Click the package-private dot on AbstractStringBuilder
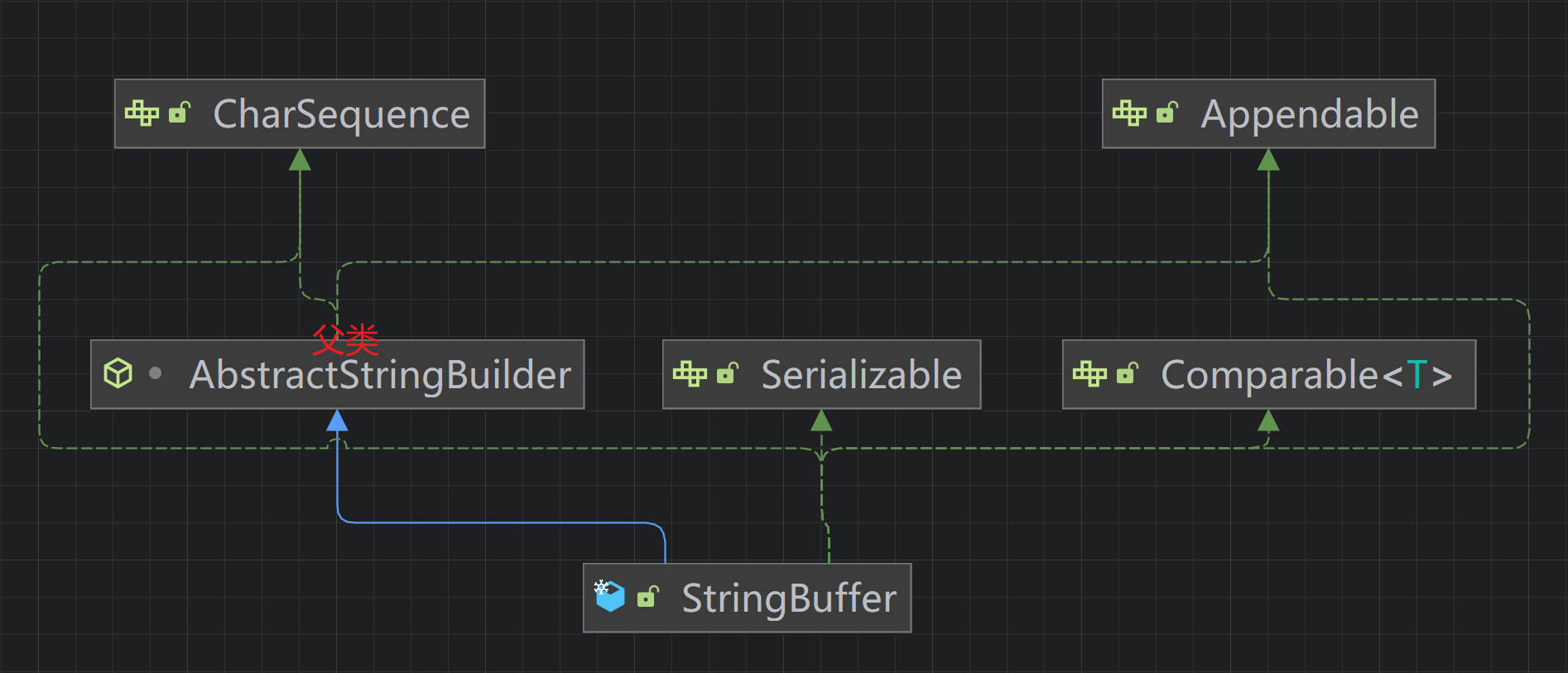1568x673 pixels. coord(155,373)
